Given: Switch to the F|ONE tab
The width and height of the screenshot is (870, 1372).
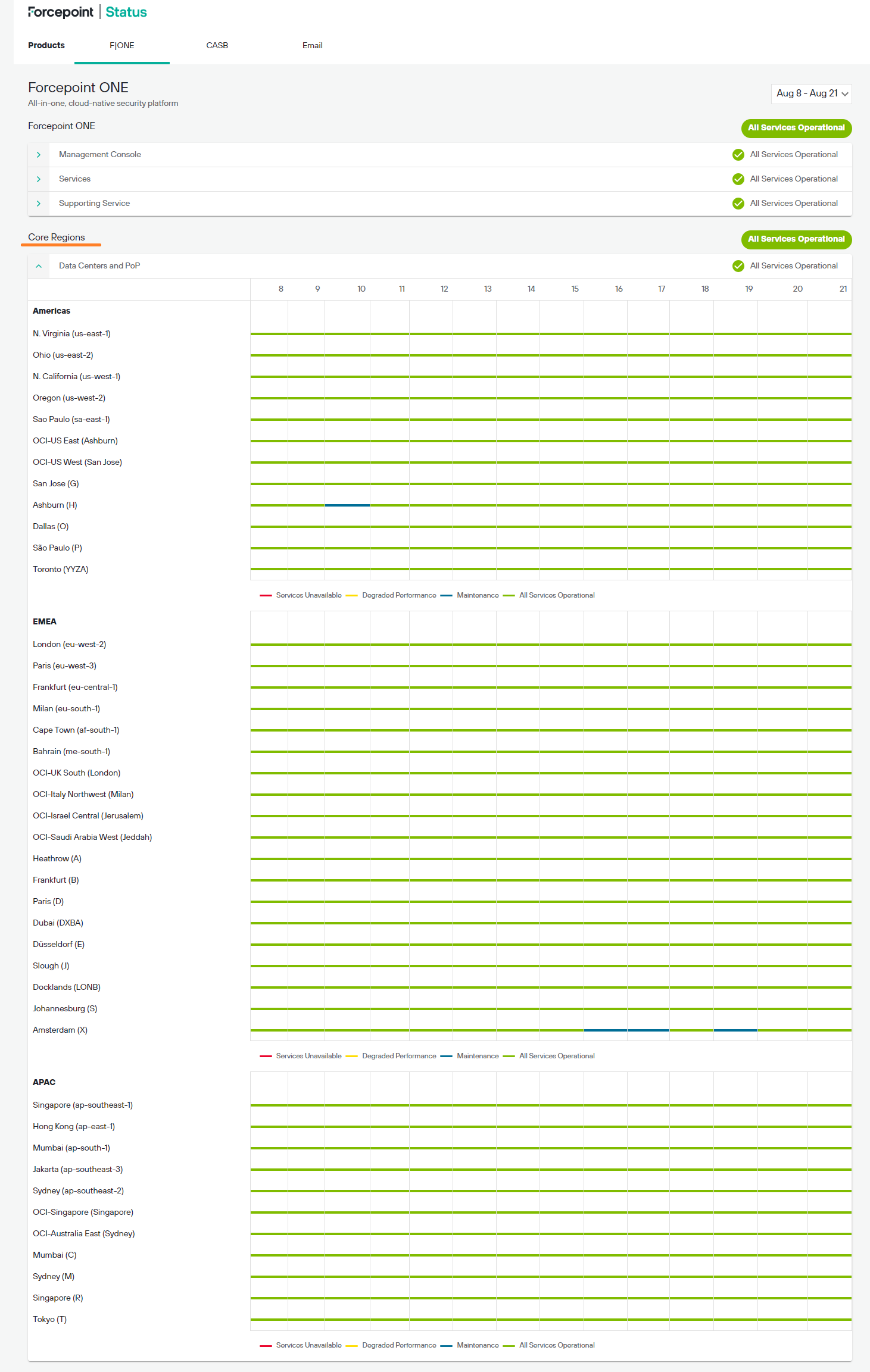Looking at the screenshot, I should 122,46.
